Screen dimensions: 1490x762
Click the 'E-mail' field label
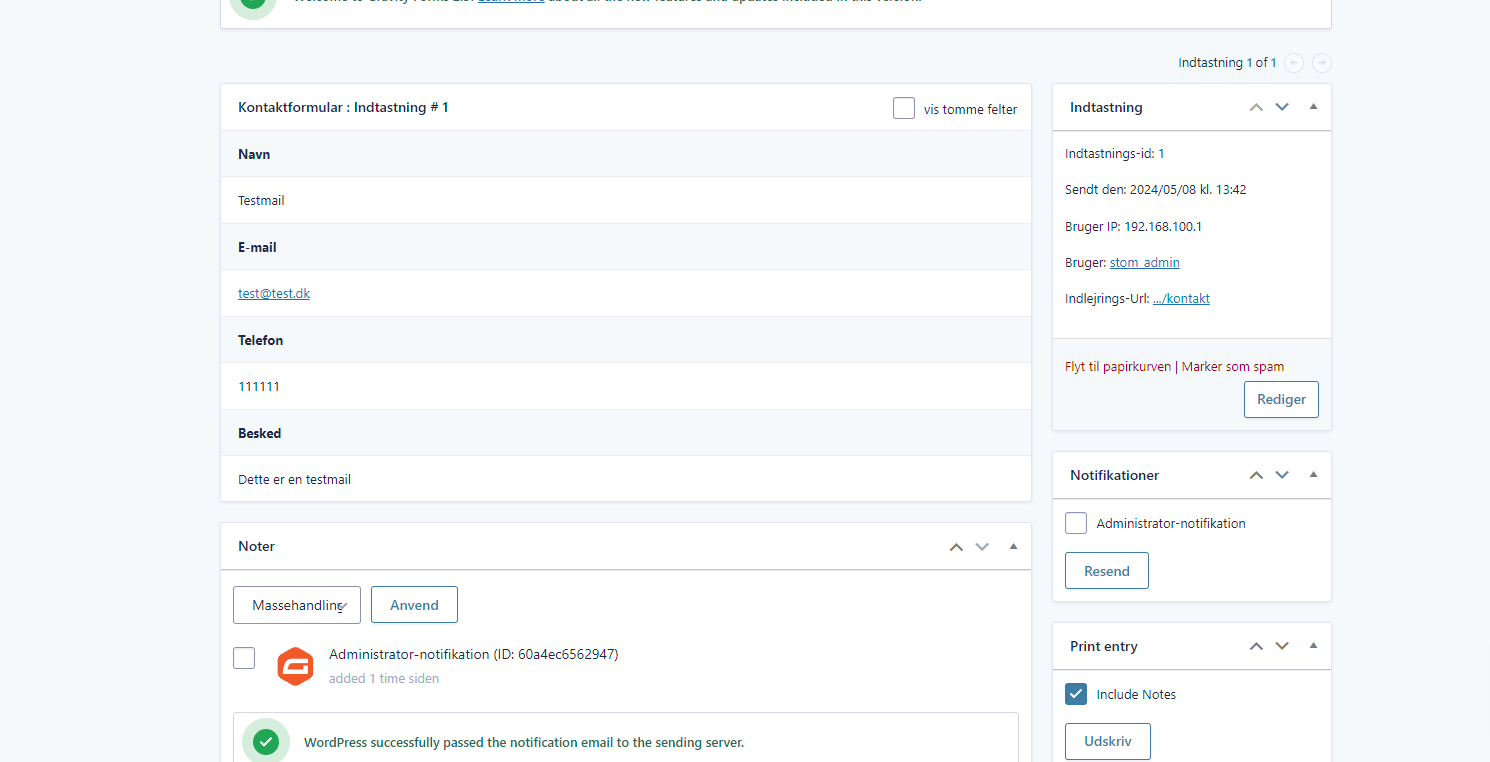point(257,247)
